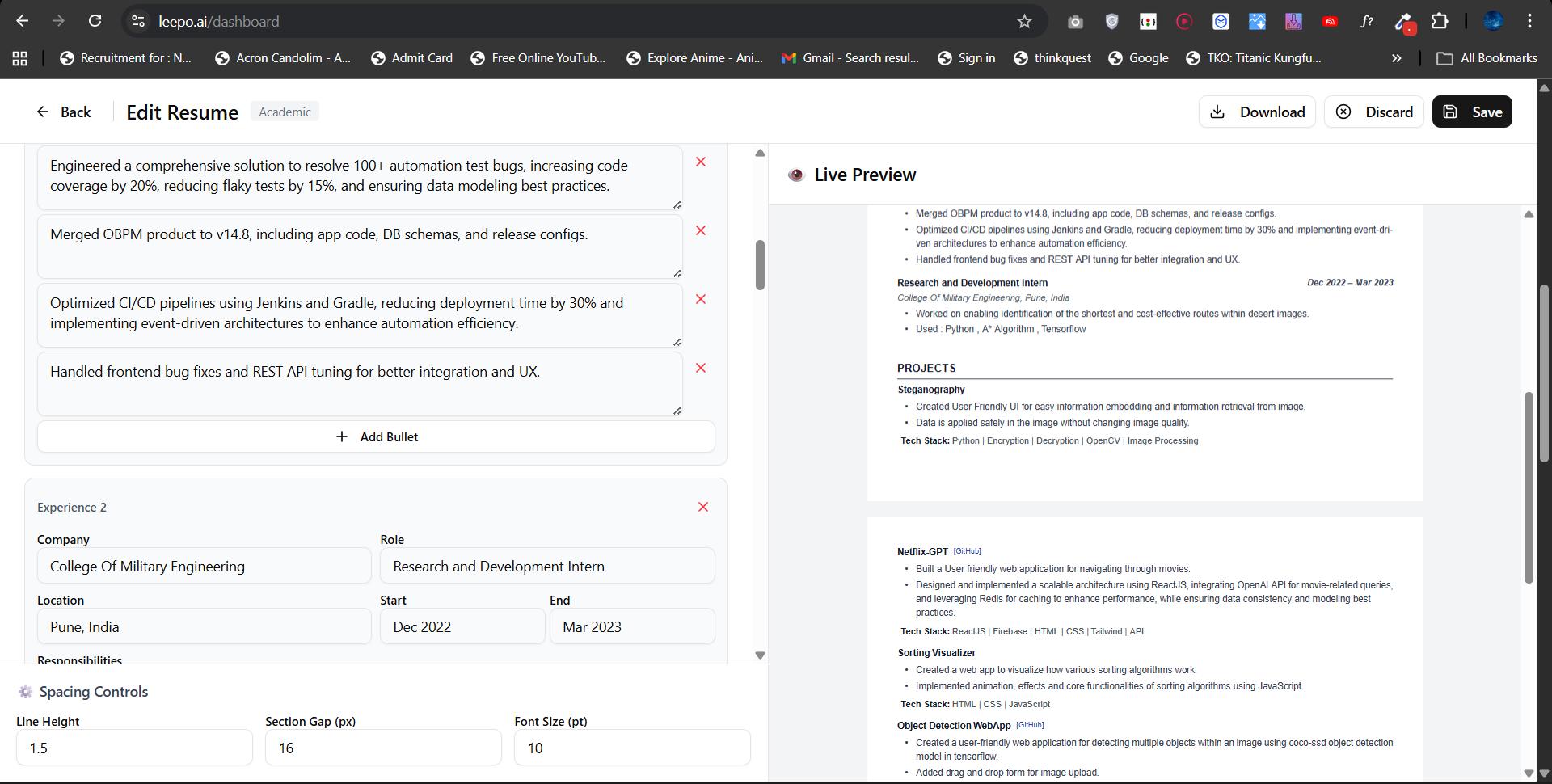Remove Experience 2 using its red X icon
This screenshot has width=1552, height=784.
click(x=702, y=507)
